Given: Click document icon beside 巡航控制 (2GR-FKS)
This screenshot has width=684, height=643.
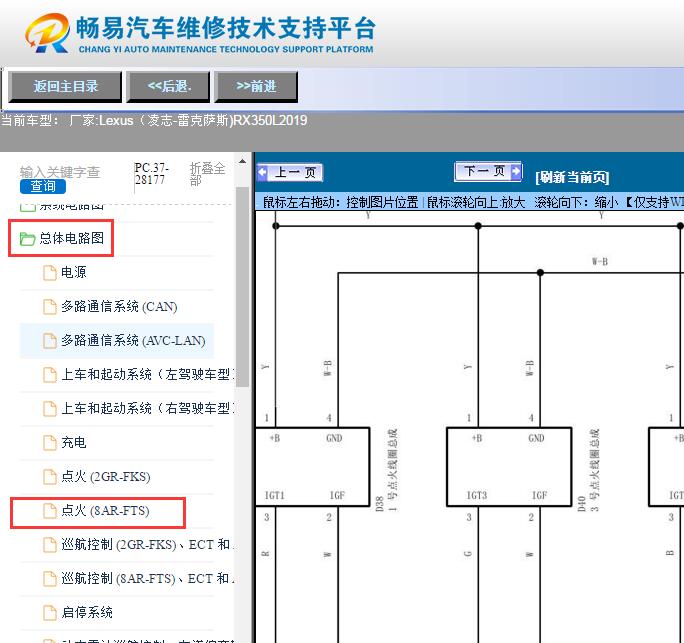Looking at the screenshot, I should (50, 545).
